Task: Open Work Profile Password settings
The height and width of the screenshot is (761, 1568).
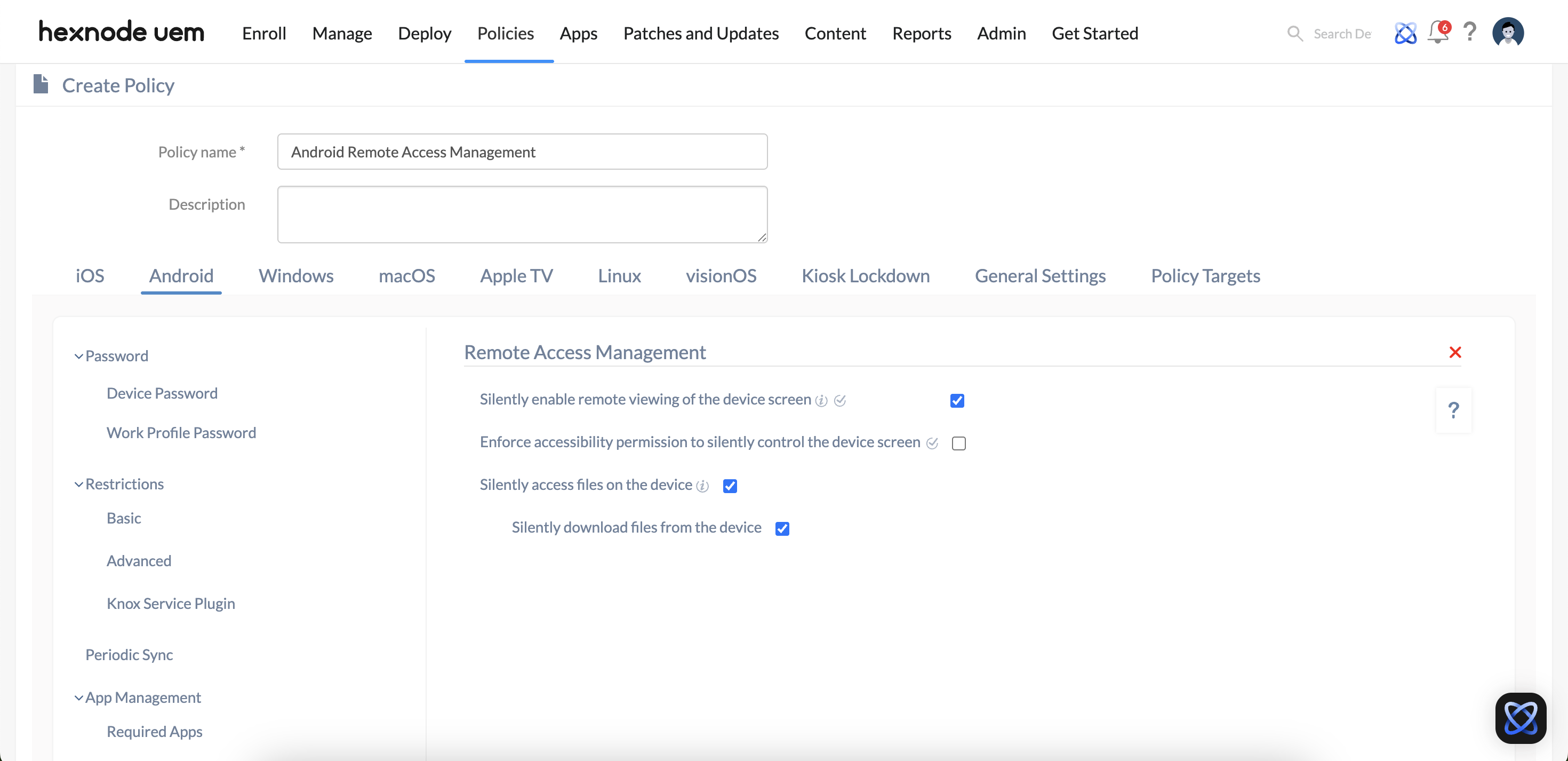Action: pyautogui.click(x=181, y=433)
